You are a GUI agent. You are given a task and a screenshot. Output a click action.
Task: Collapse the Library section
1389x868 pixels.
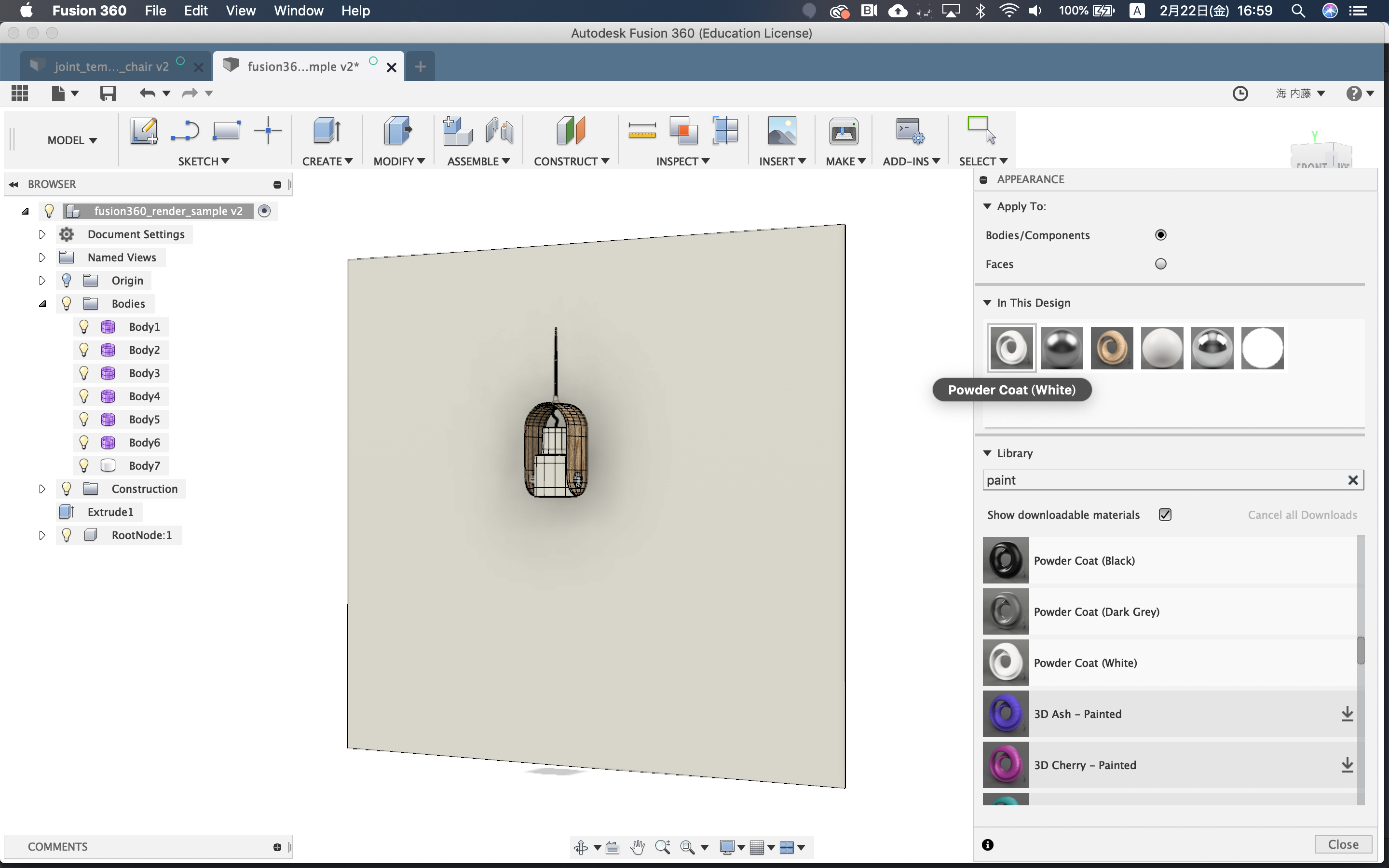(987, 453)
